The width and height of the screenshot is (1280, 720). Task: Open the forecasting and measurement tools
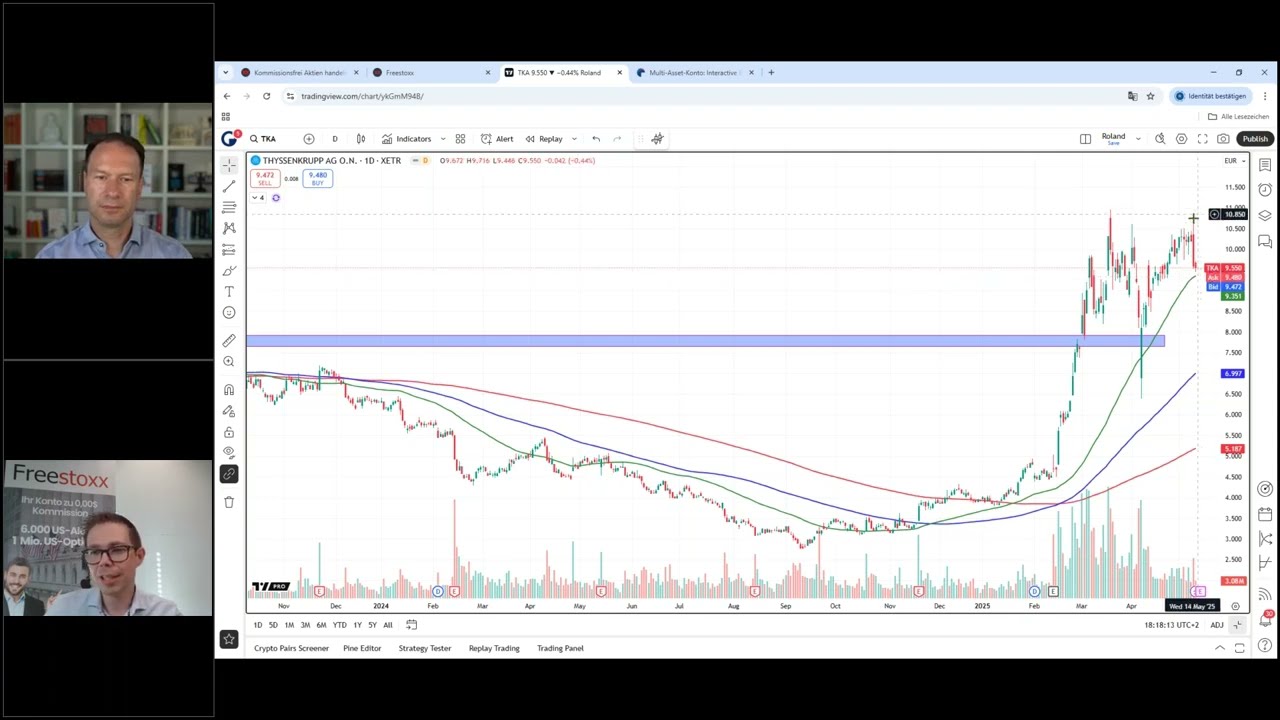coord(229,249)
